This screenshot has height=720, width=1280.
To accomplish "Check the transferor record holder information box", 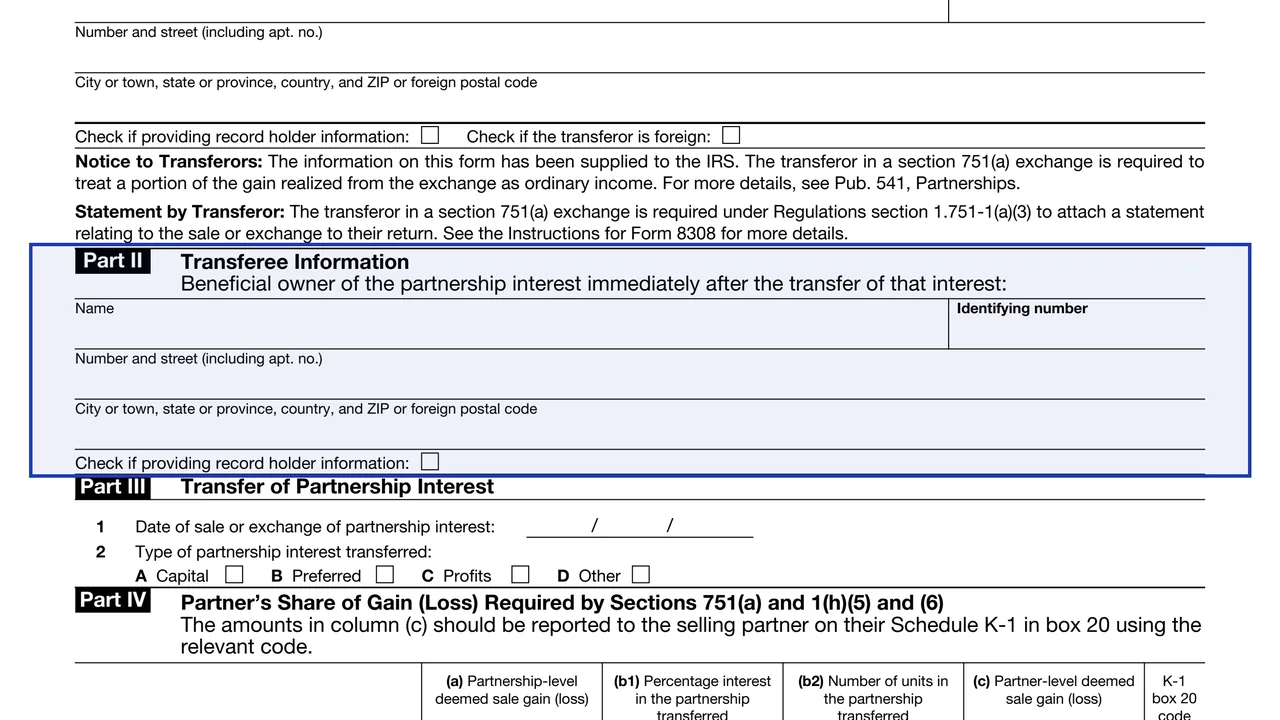I will pyautogui.click(x=430, y=135).
